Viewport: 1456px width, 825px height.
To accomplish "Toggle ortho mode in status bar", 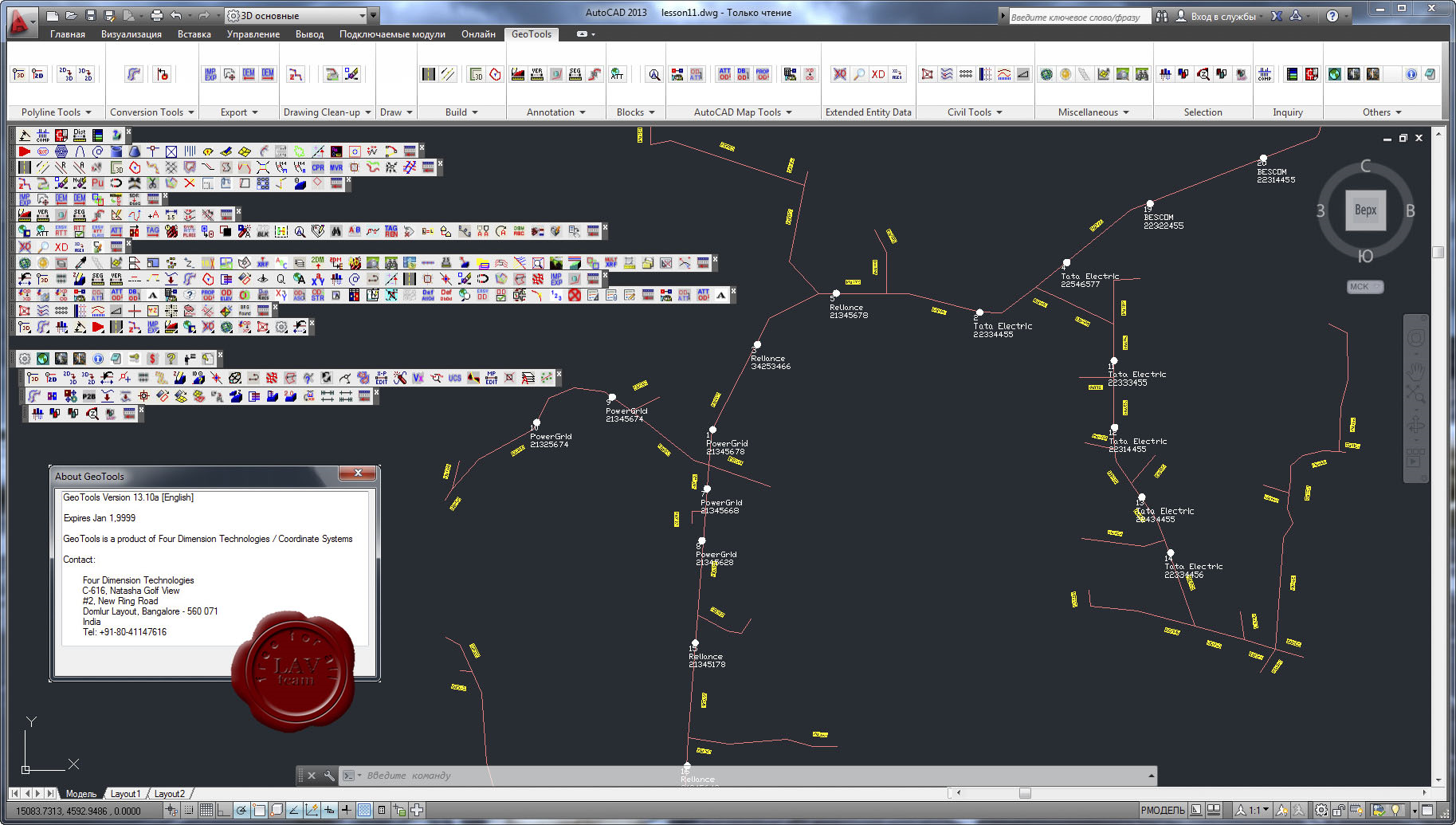I will click(224, 811).
